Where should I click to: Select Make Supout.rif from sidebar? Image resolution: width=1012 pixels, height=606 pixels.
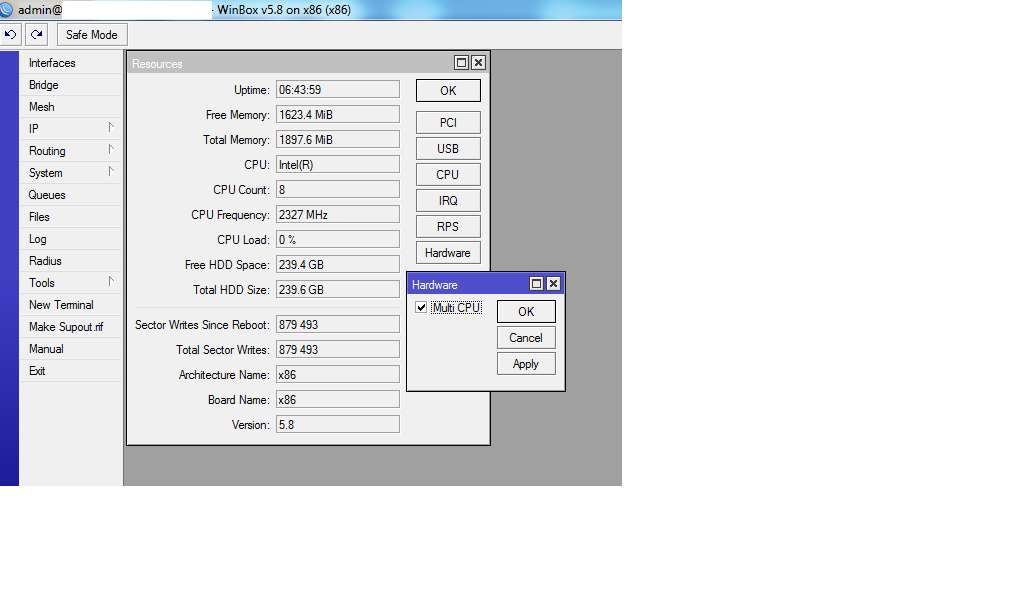(66, 326)
